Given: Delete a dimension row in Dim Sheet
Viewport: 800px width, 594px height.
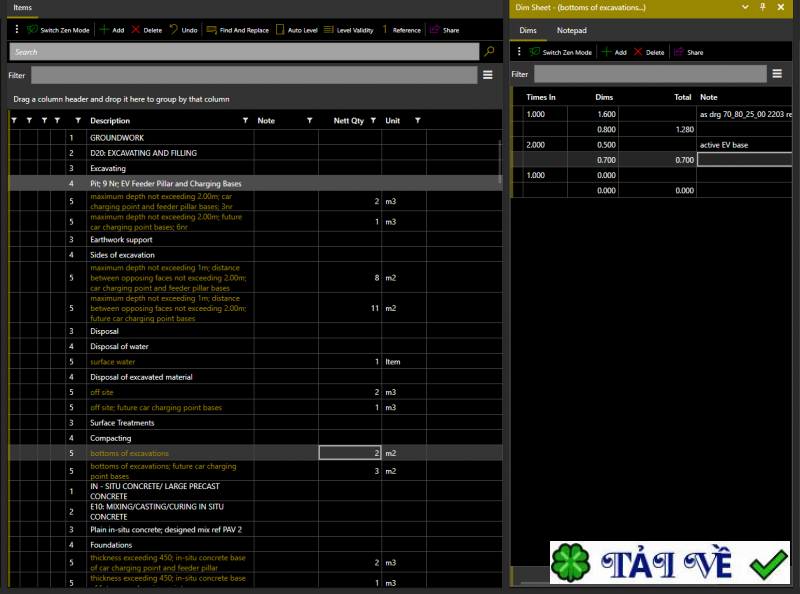Looking at the screenshot, I should pos(649,52).
